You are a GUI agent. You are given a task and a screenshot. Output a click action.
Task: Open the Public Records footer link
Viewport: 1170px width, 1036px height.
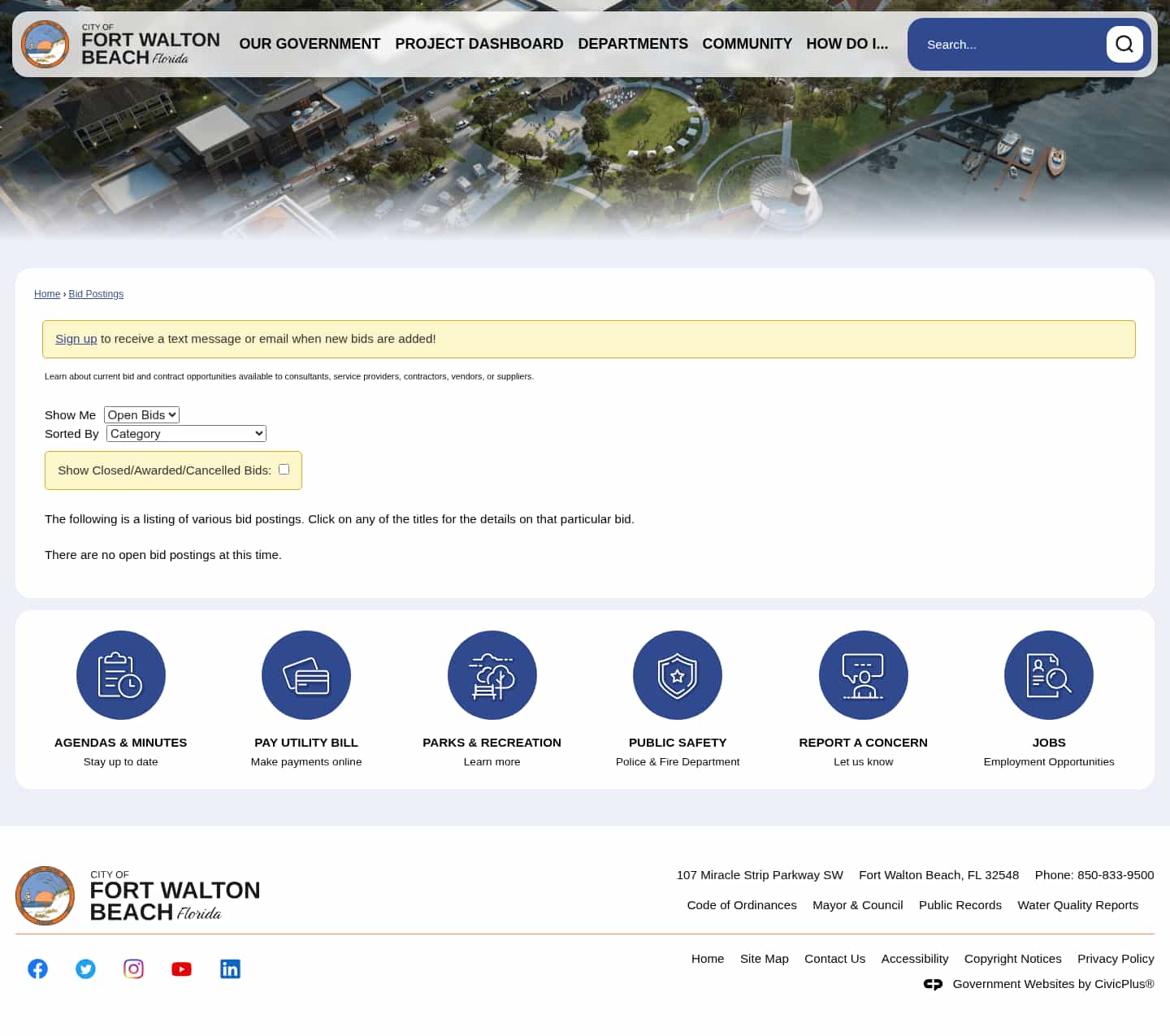click(960, 905)
